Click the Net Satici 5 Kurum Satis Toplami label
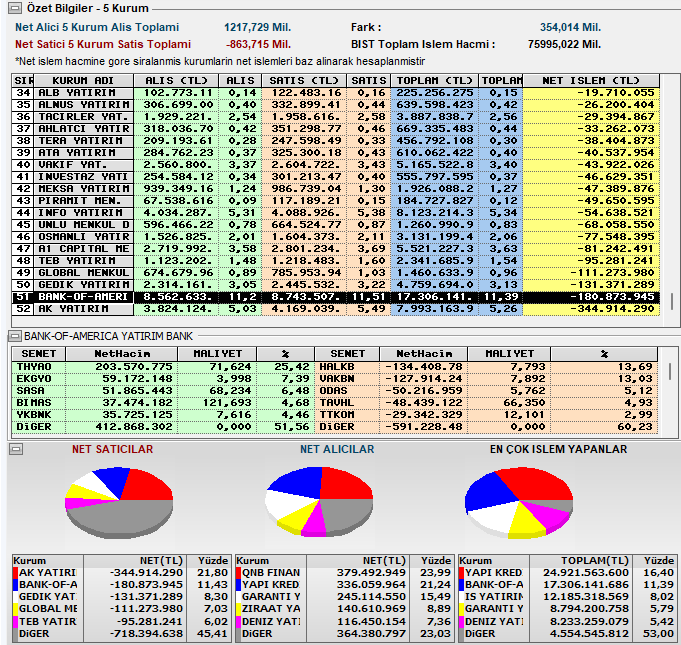This screenshot has width=681, height=645. coord(103,44)
